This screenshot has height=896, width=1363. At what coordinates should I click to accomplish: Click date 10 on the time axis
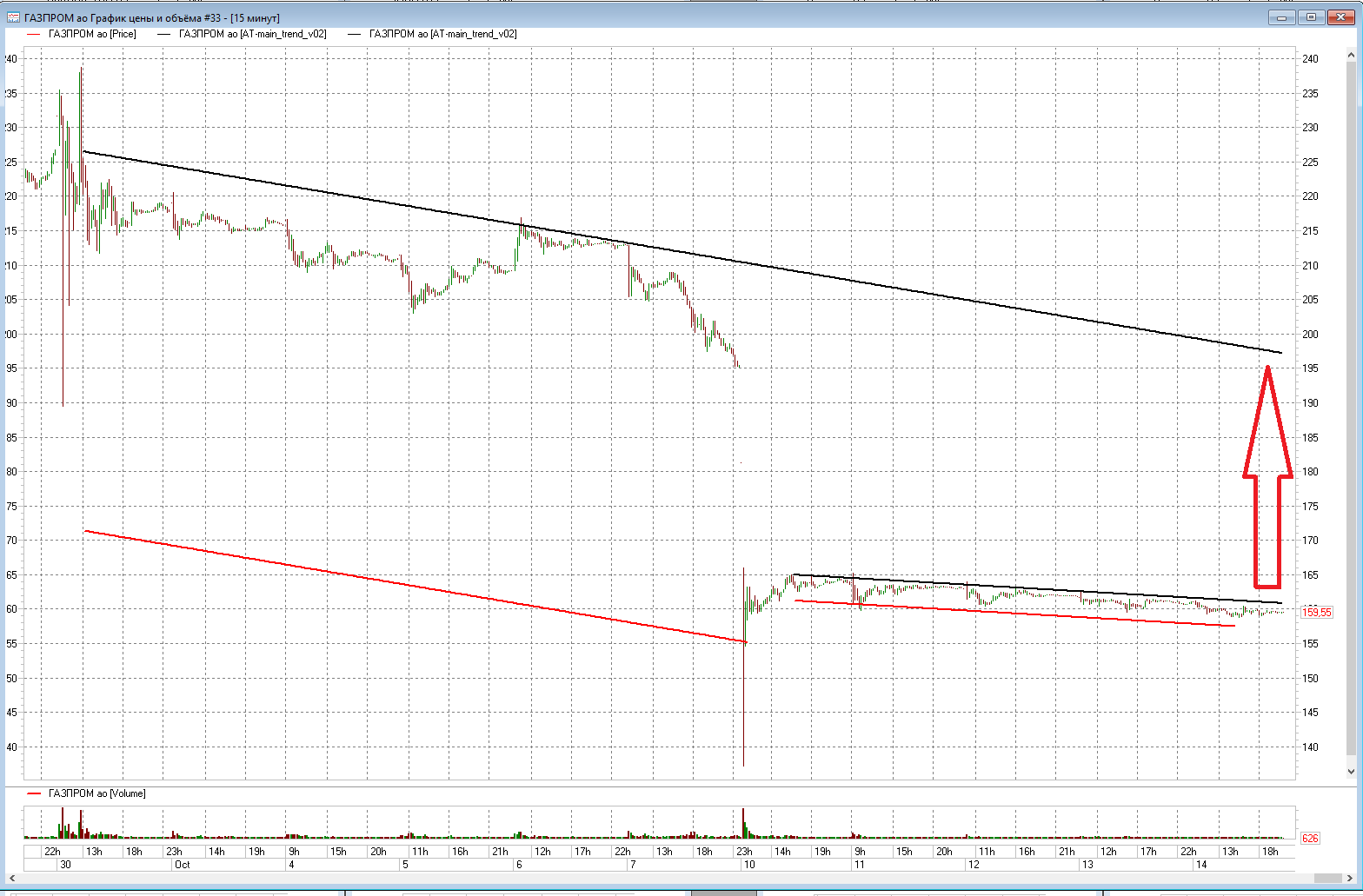[x=747, y=866]
